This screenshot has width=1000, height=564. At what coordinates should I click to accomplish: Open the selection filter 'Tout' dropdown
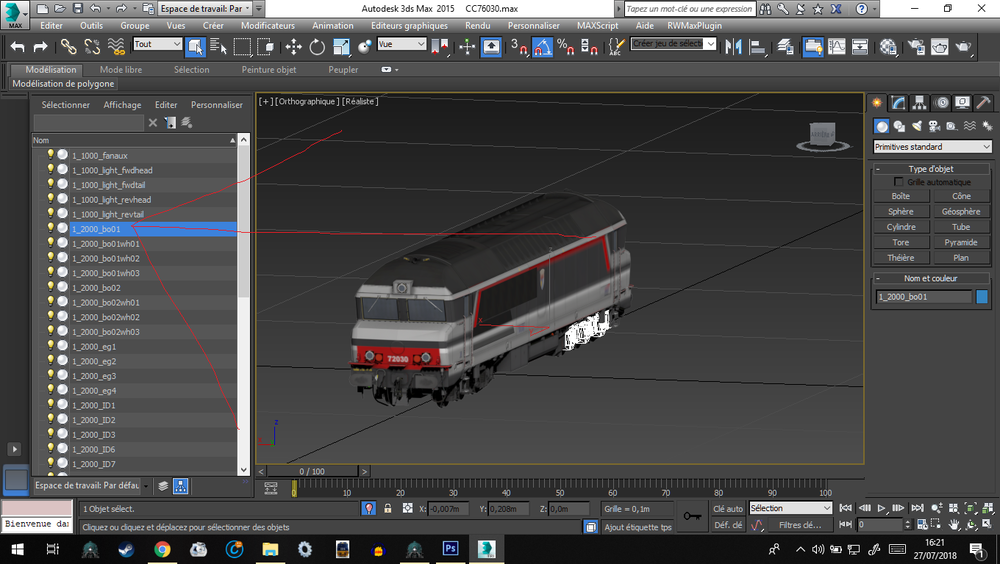pyautogui.click(x=158, y=44)
